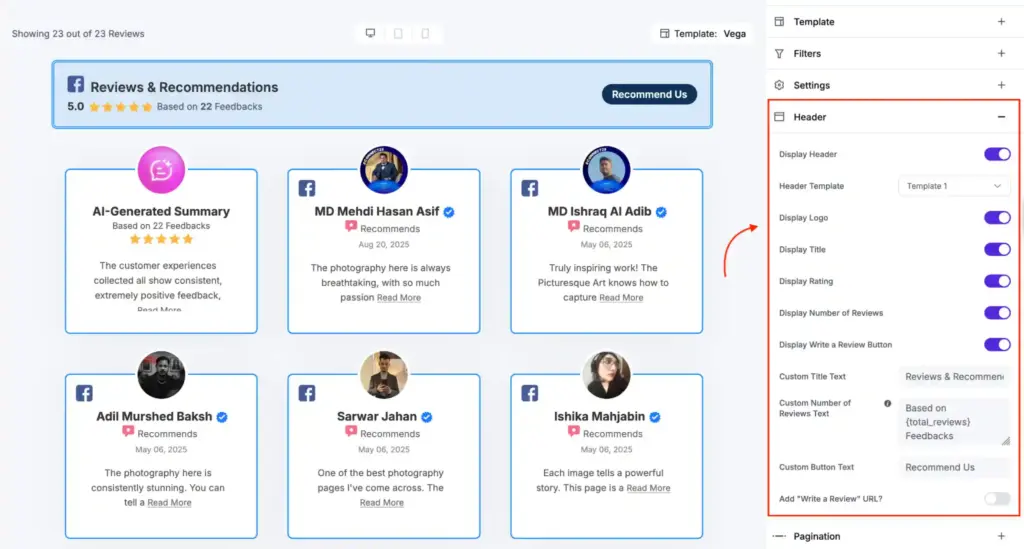
Task: Click MD Mehdi Hasan Asif profile photo
Action: point(384,170)
